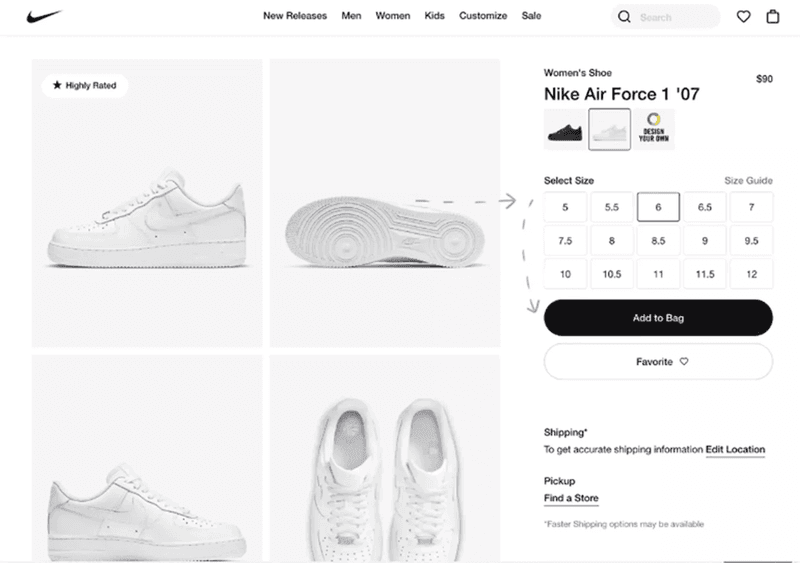Image resolution: width=800 pixels, height=563 pixels.
Task: Open the top-down pair of shoes image
Action: (x=385, y=458)
